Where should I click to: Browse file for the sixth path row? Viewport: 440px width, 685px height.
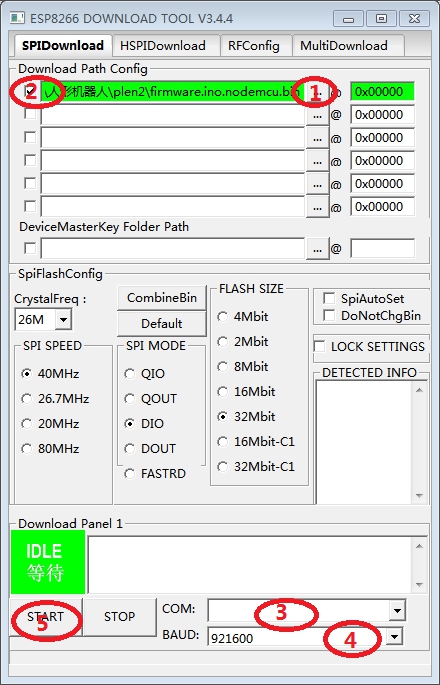point(317,207)
